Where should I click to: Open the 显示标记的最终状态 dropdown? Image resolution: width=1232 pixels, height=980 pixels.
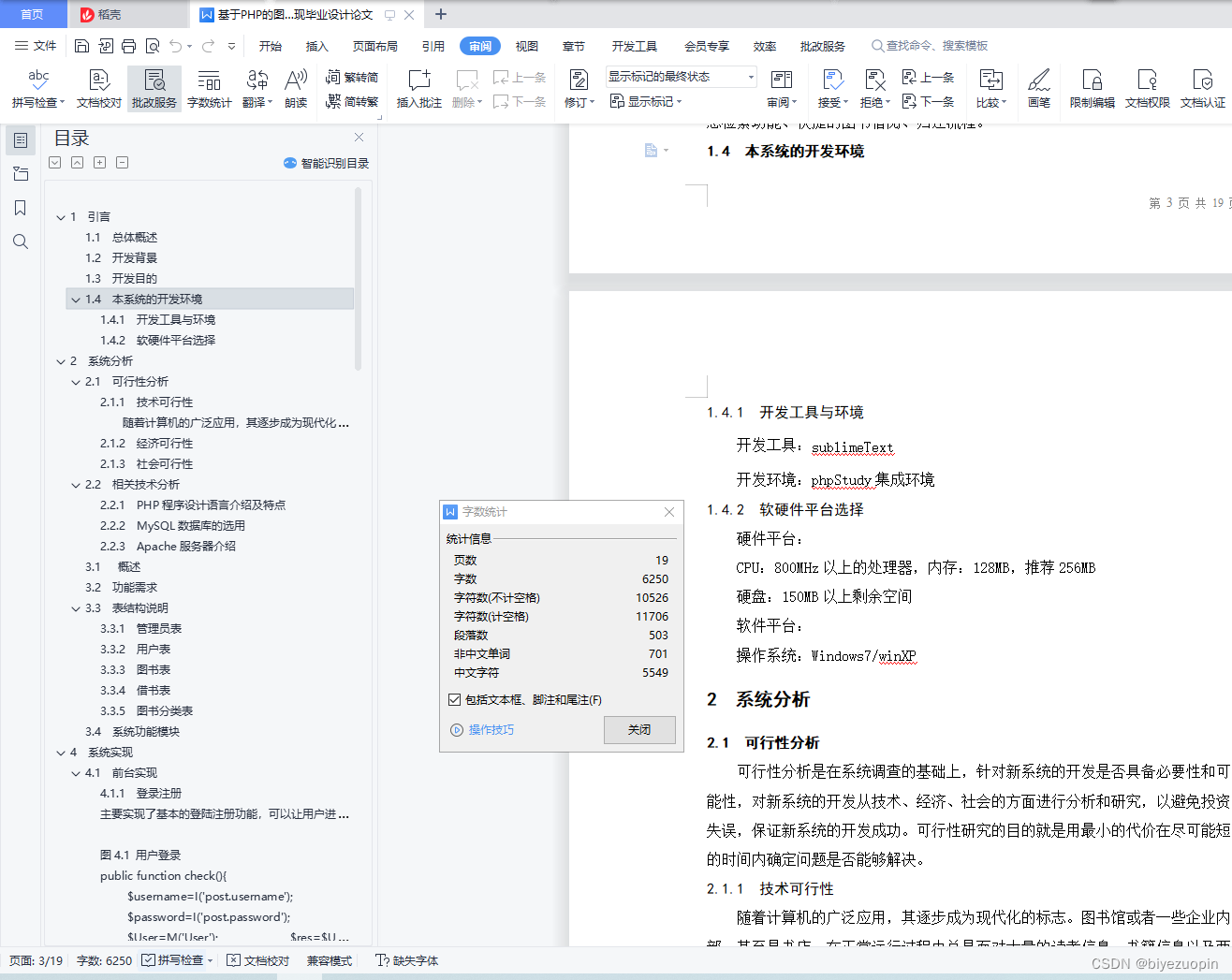pos(681,77)
